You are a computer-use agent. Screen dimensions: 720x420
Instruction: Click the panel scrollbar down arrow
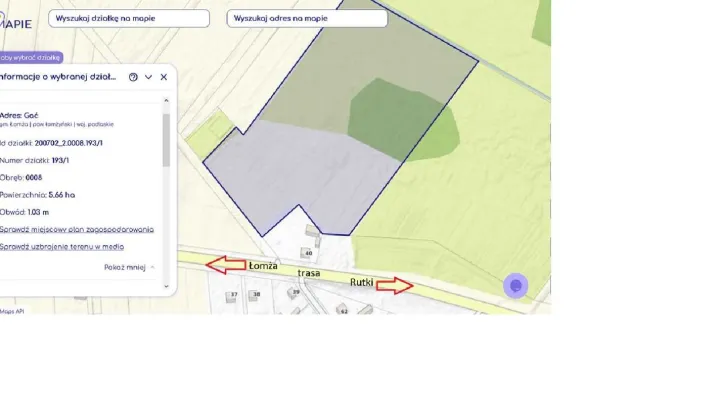pos(166,286)
